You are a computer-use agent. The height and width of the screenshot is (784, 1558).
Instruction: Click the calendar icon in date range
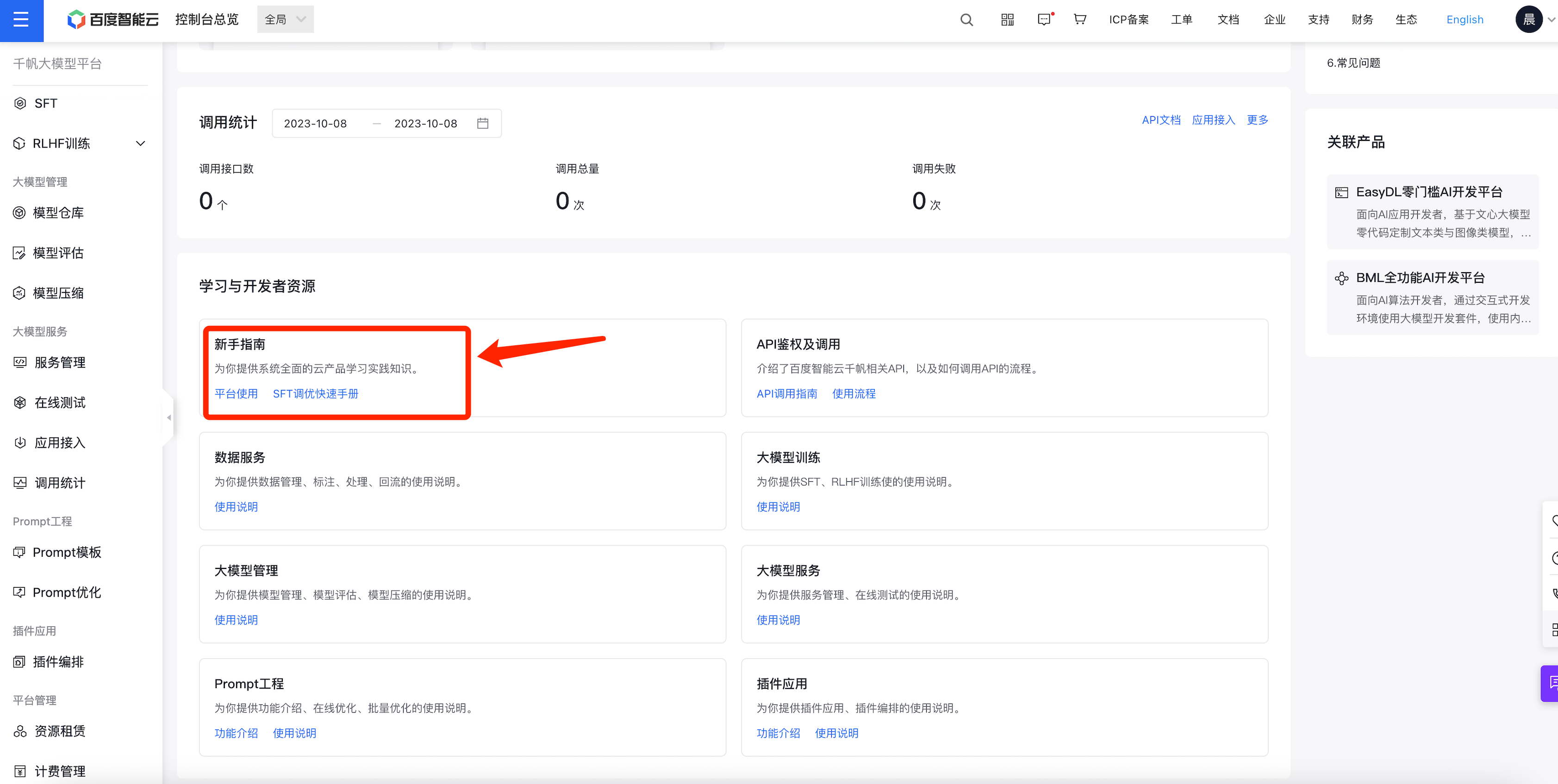tap(483, 124)
